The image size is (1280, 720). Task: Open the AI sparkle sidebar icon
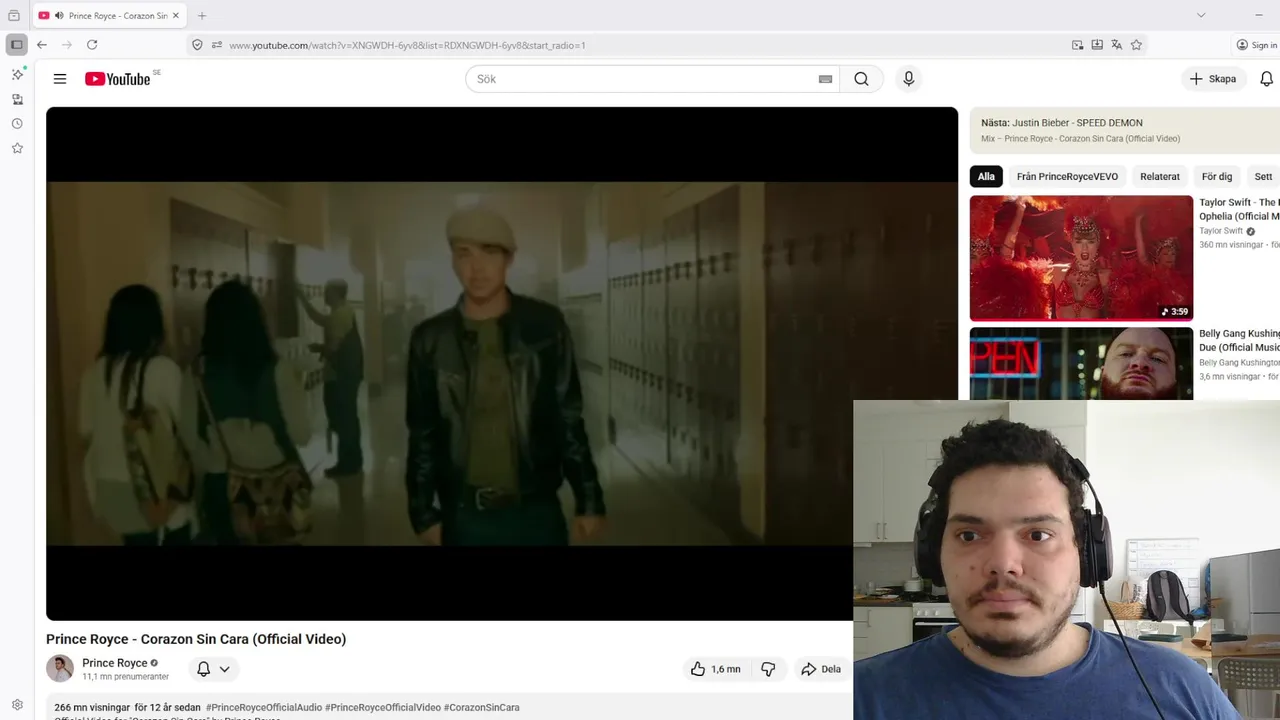tap(17, 74)
